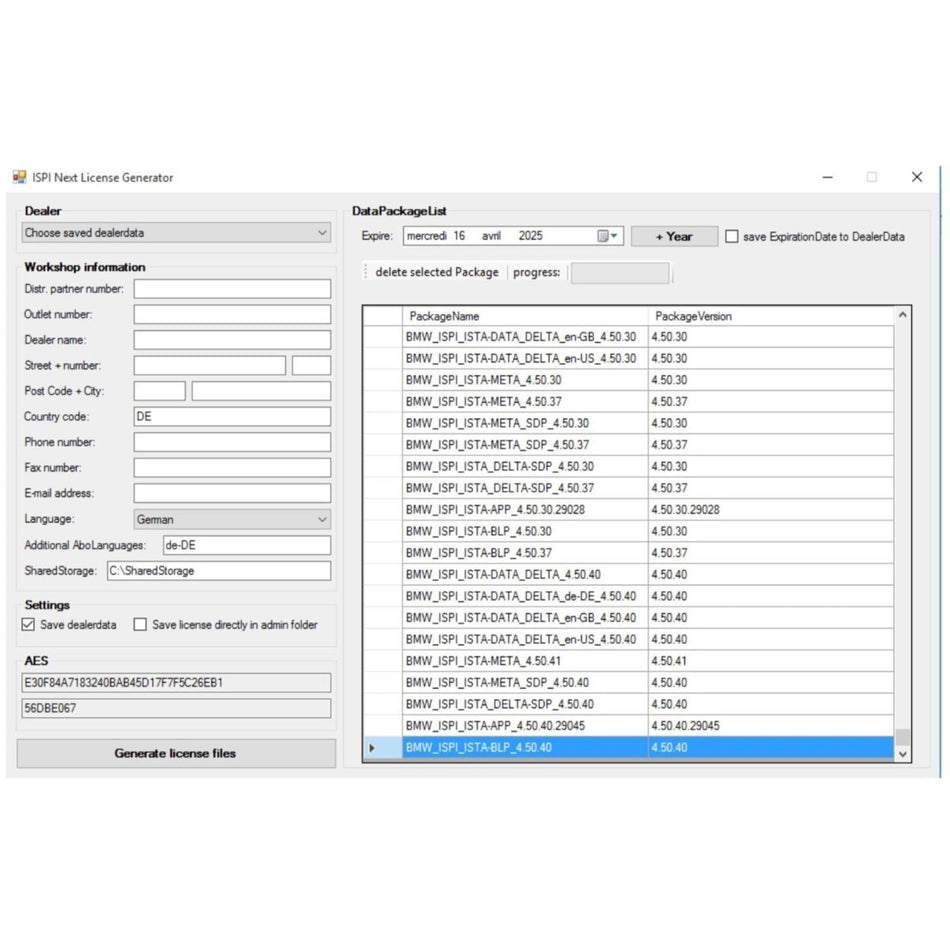Click the Distr. partner number input field
This screenshot has width=950, height=950.
(x=232, y=288)
